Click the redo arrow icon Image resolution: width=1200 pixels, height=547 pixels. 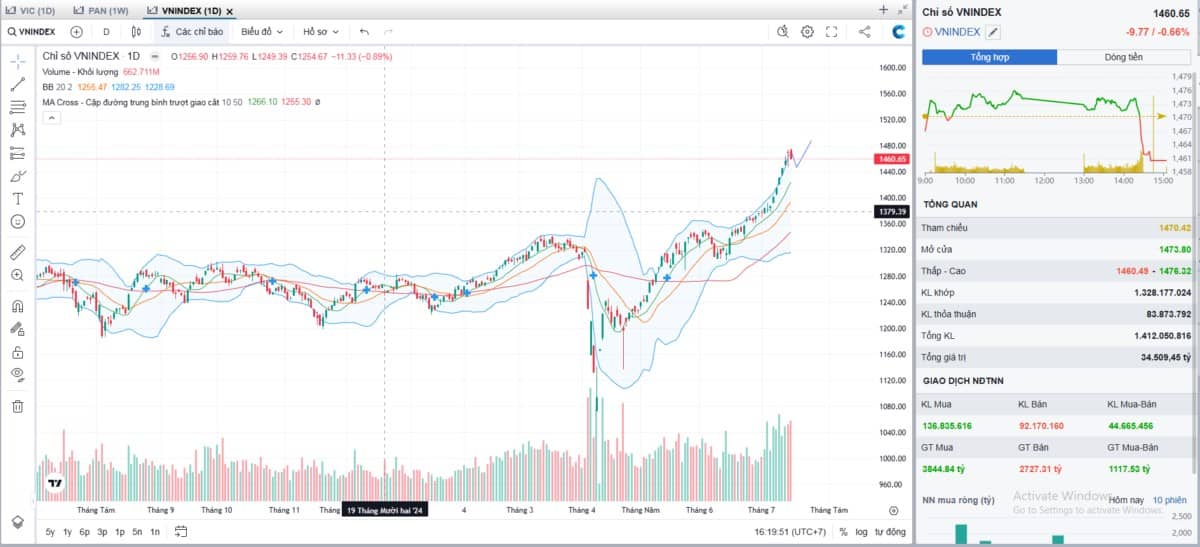coord(388,32)
